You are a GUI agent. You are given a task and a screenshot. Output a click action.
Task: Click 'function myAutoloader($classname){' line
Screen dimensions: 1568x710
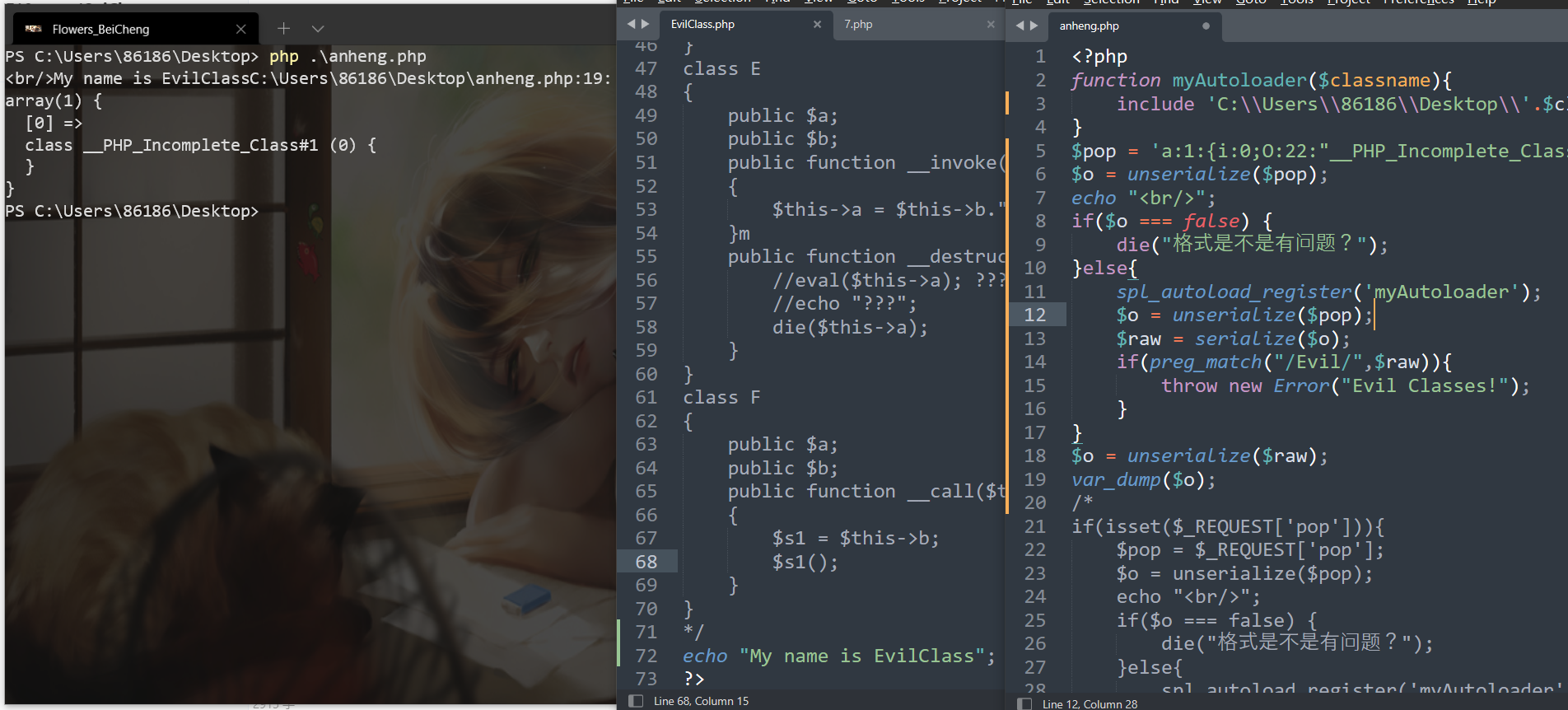point(1261,81)
